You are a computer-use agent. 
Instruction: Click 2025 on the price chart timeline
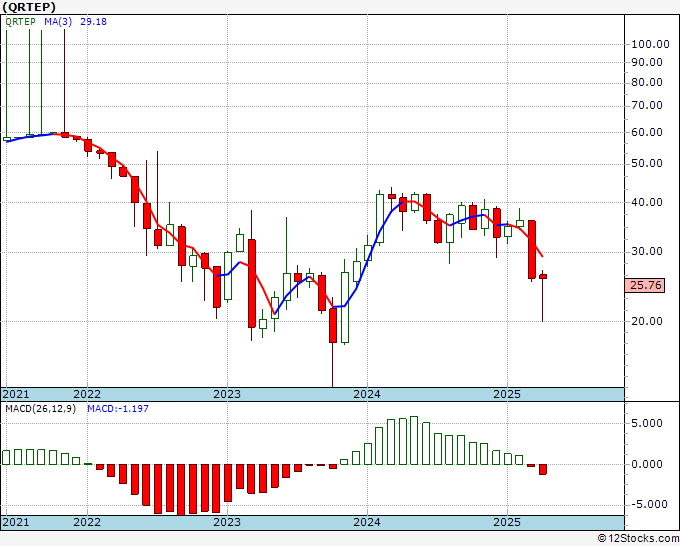(507, 394)
